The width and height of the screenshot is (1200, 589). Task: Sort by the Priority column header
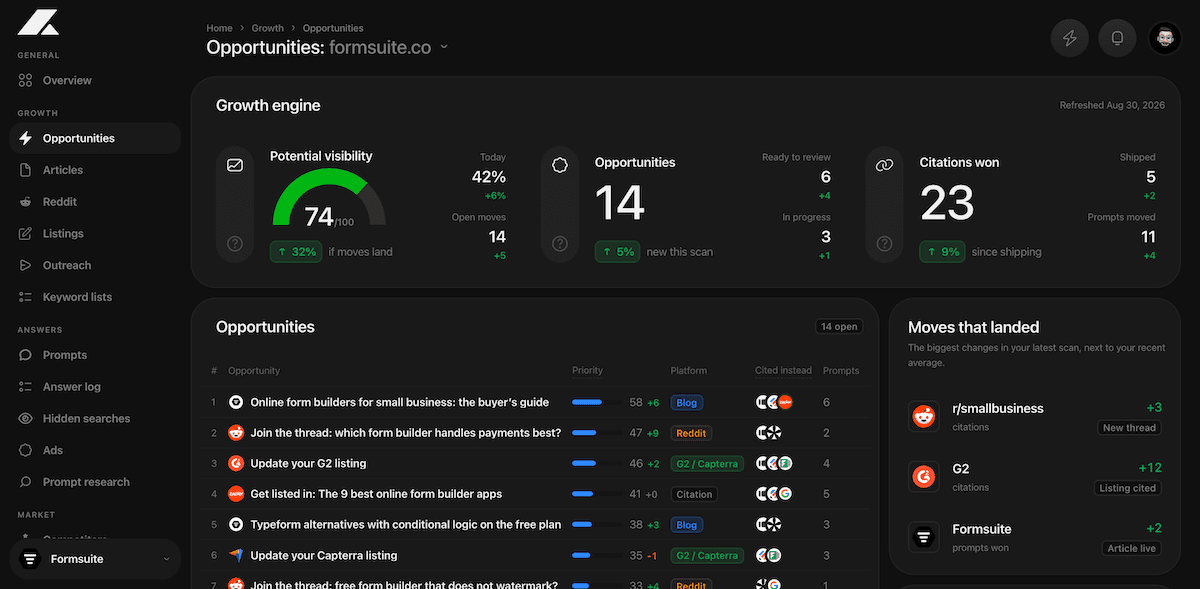(x=587, y=370)
